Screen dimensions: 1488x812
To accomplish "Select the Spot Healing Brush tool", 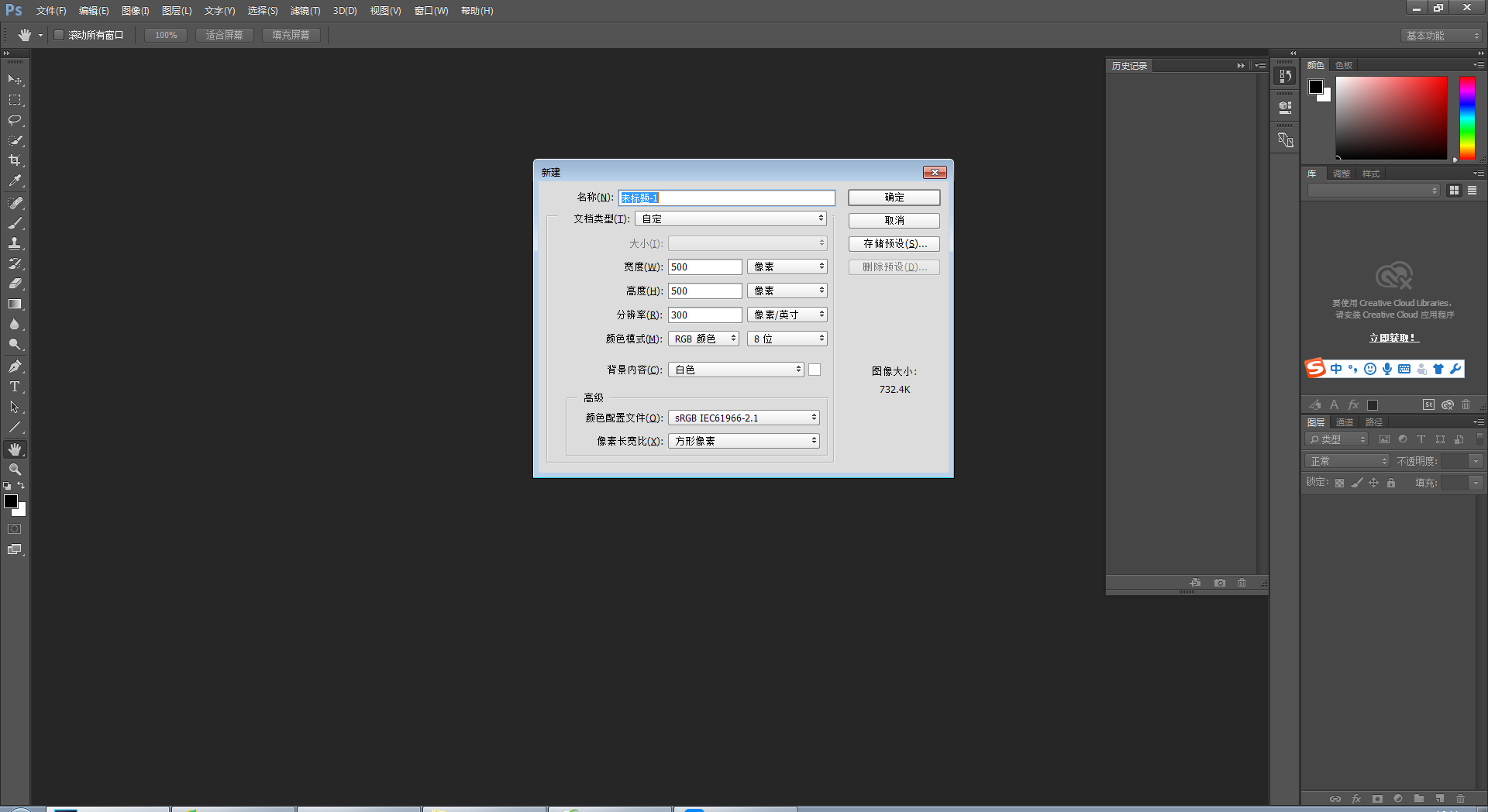I will [x=15, y=203].
